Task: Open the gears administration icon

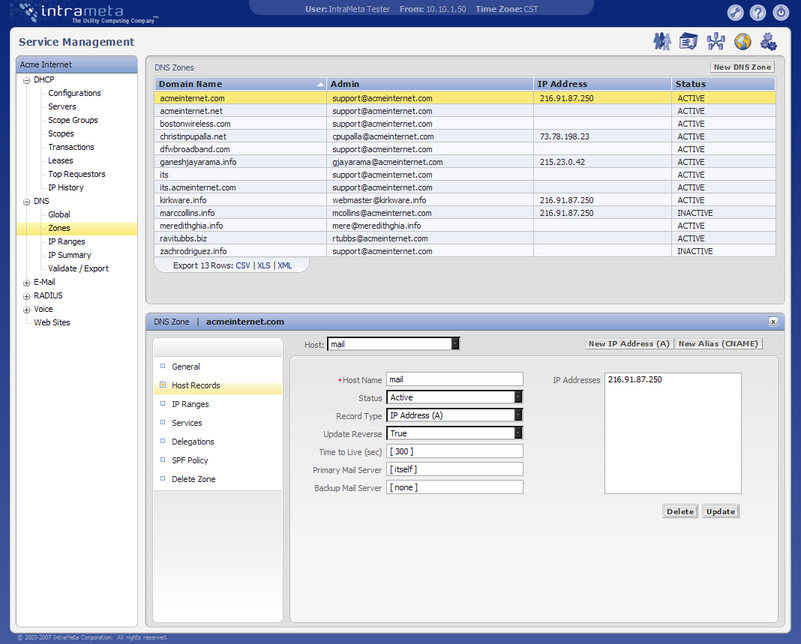Action: click(x=768, y=41)
